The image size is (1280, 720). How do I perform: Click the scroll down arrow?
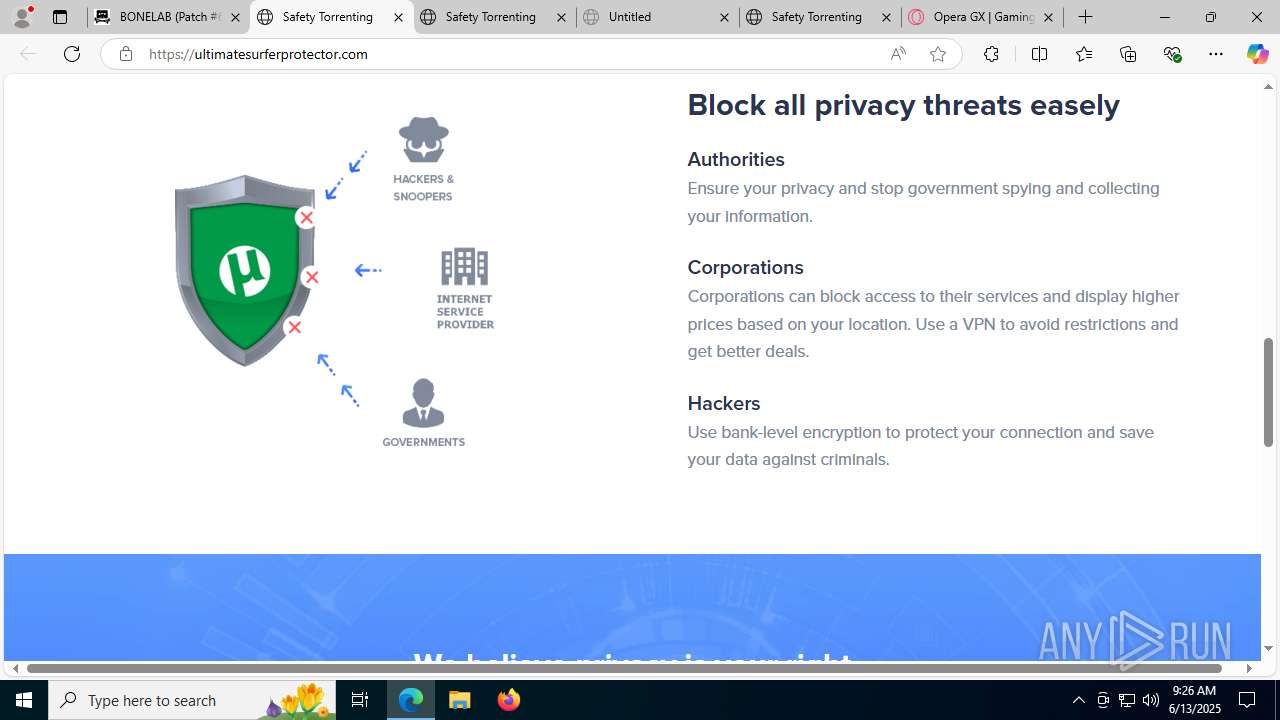click(1268, 649)
